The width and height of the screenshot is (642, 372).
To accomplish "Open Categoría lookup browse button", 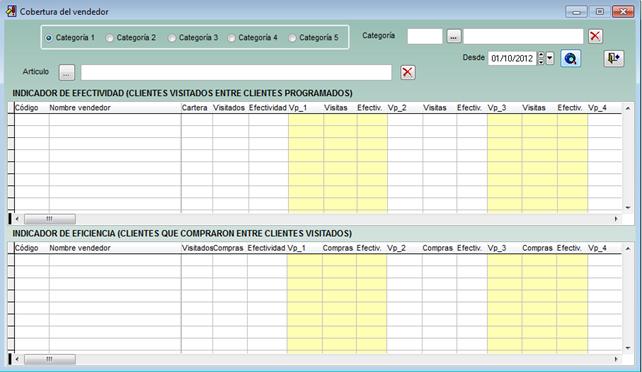I will pos(453,36).
